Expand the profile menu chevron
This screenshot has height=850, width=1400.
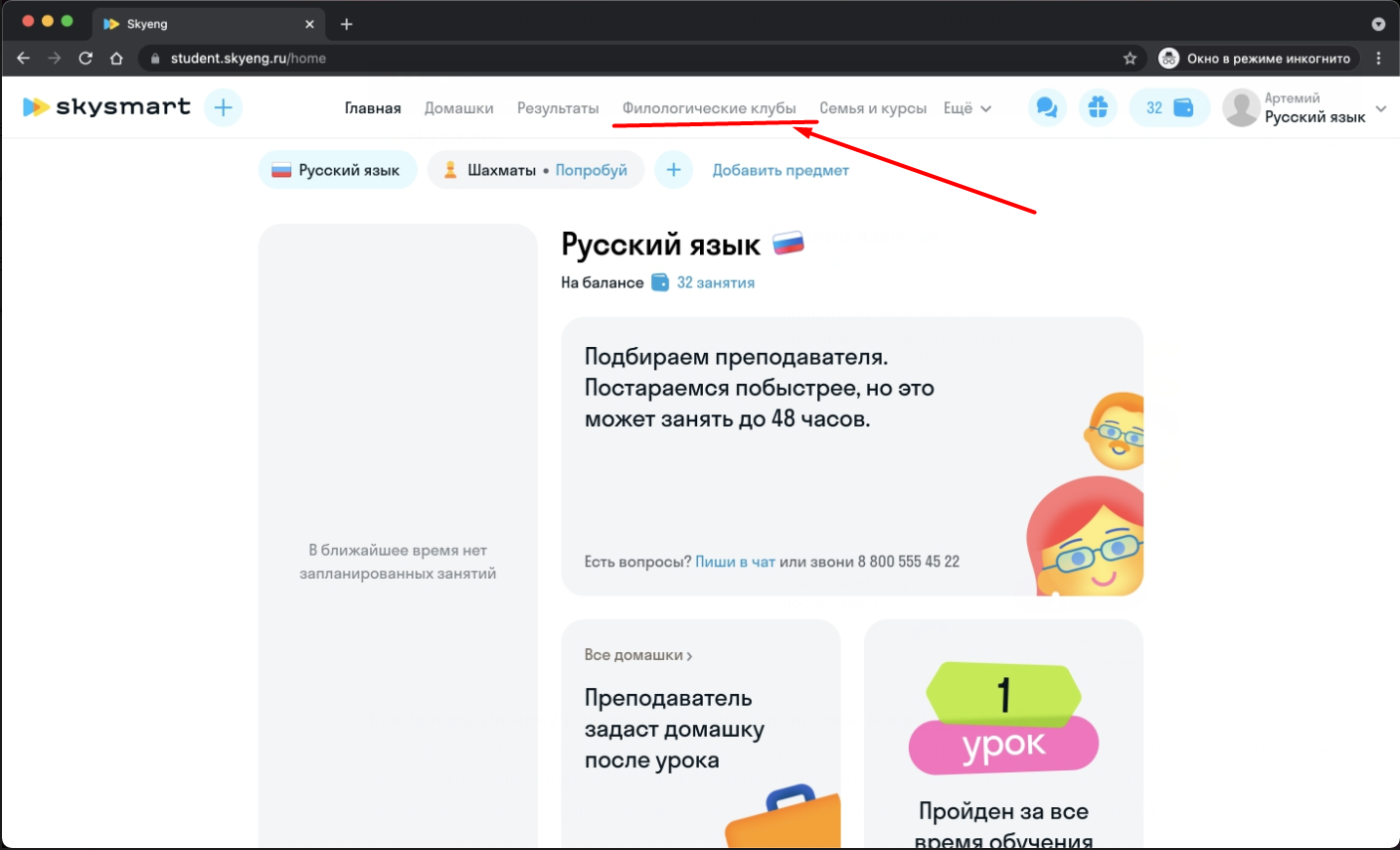[1381, 108]
